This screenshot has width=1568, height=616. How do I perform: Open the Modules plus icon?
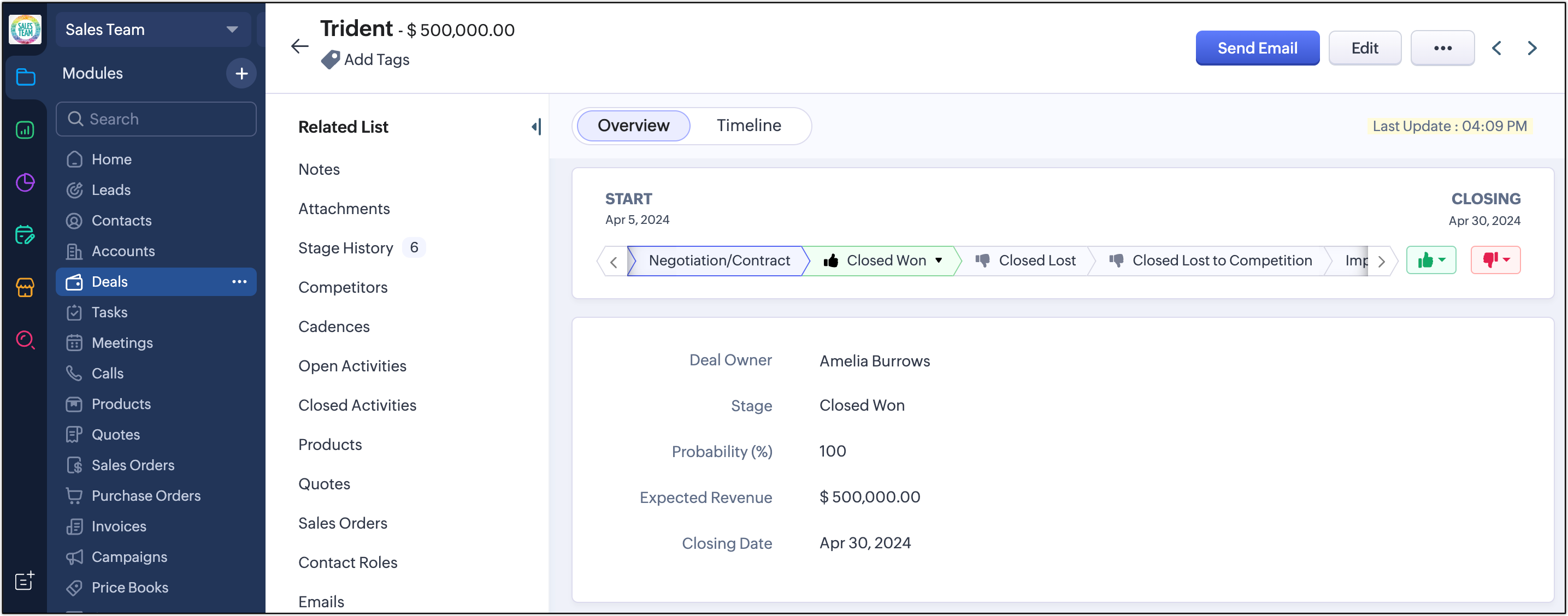241,74
